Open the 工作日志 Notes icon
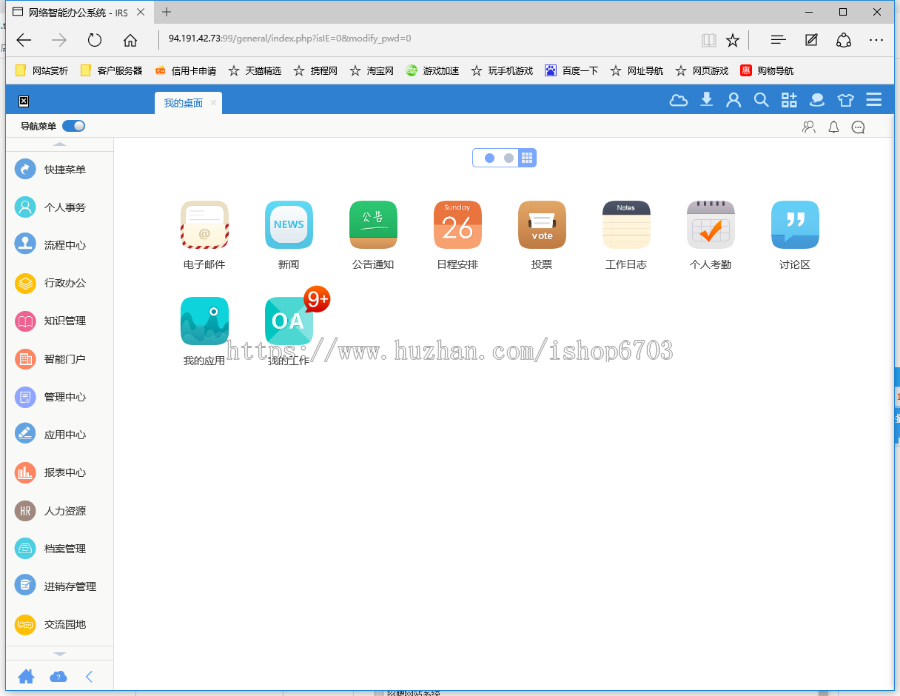900x696 pixels. point(626,225)
